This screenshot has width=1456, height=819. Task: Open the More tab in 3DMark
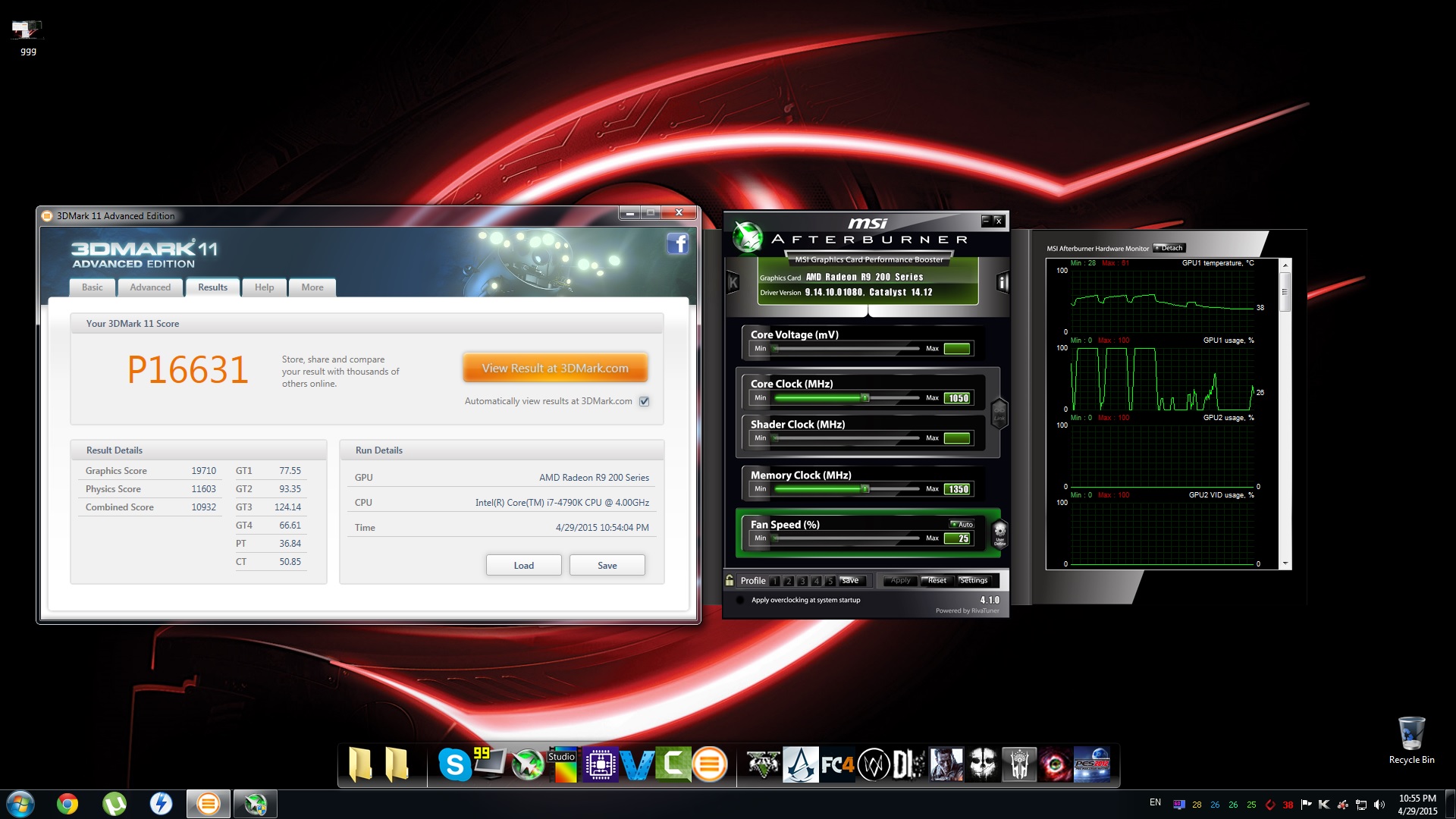click(x=312, y=287)
